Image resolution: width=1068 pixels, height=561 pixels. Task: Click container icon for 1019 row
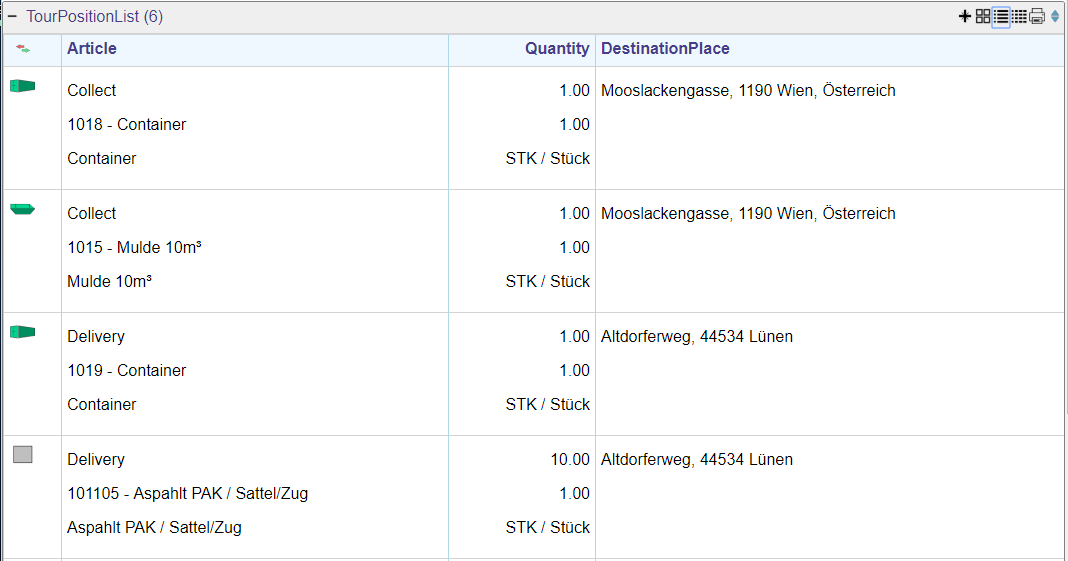[22, 332]
